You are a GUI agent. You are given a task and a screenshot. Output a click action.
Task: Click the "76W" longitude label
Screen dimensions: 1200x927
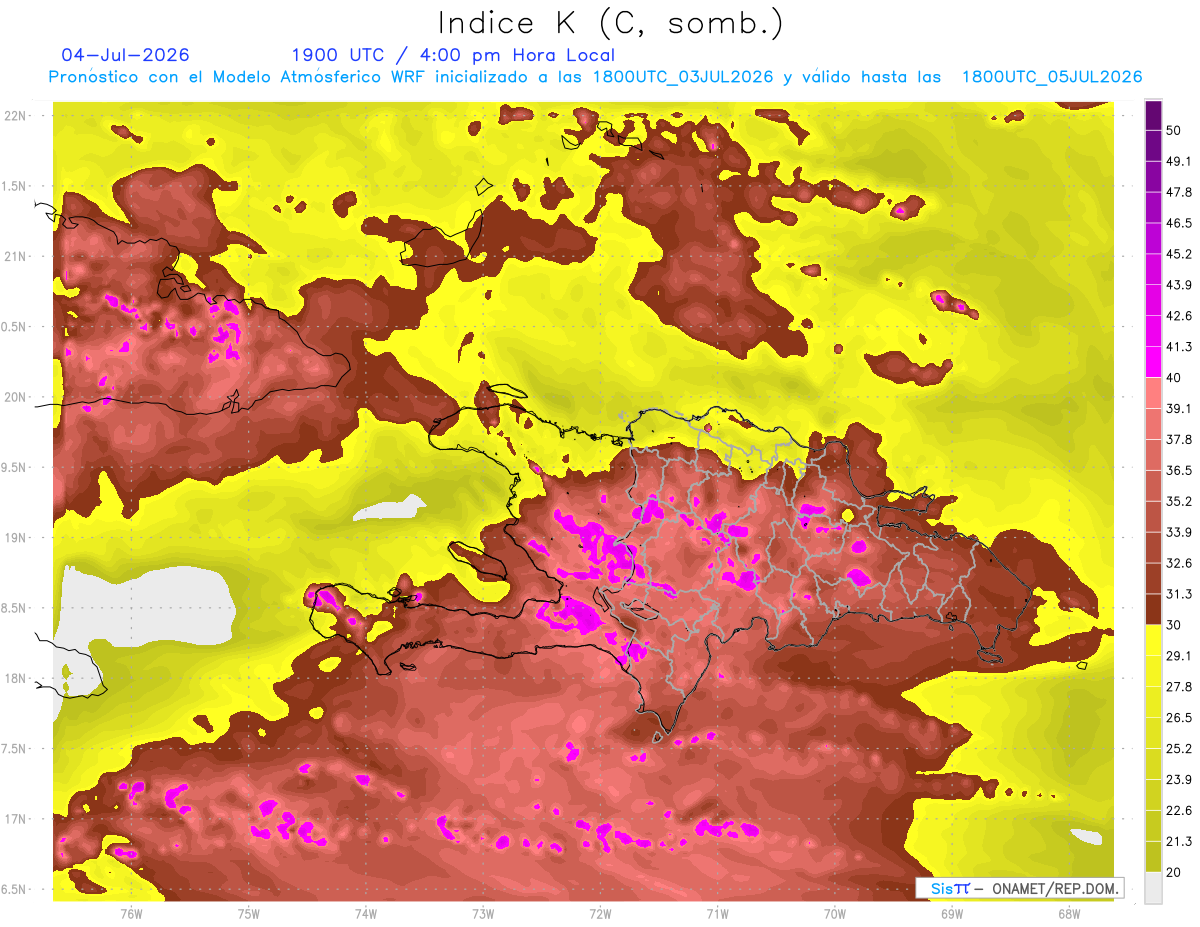(x=131, y=914)
